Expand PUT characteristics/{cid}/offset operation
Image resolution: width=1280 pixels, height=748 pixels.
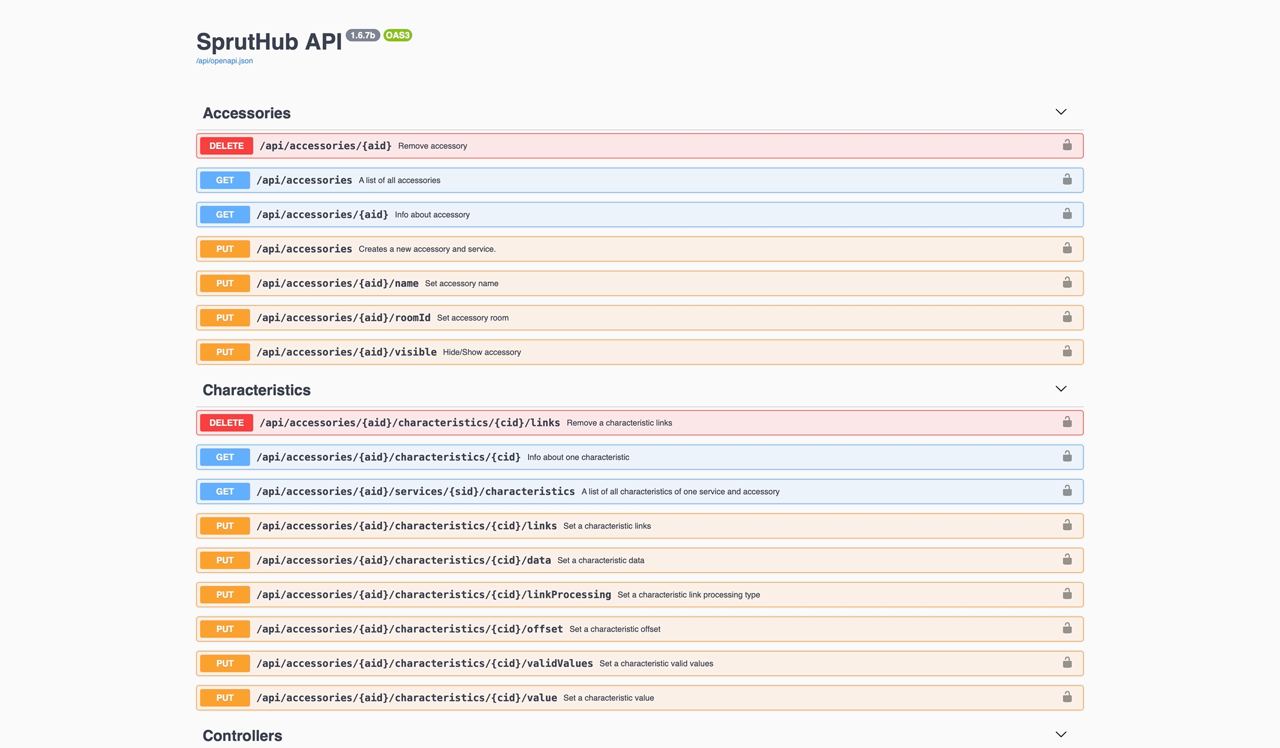(640, 629)
